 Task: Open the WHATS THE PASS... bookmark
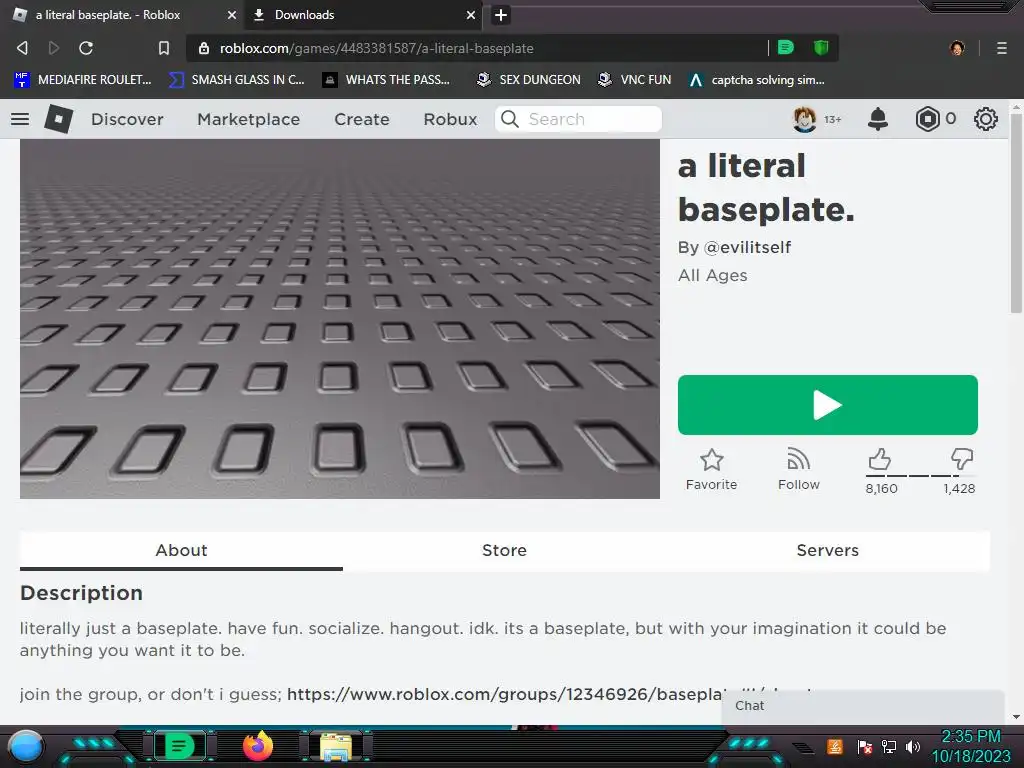[386, 80]
